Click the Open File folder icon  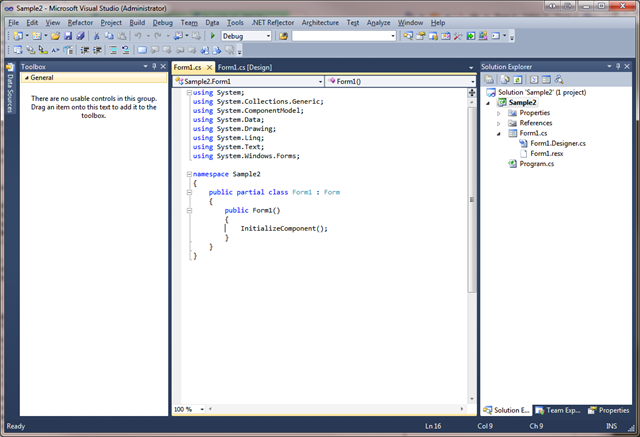point(56,36)
